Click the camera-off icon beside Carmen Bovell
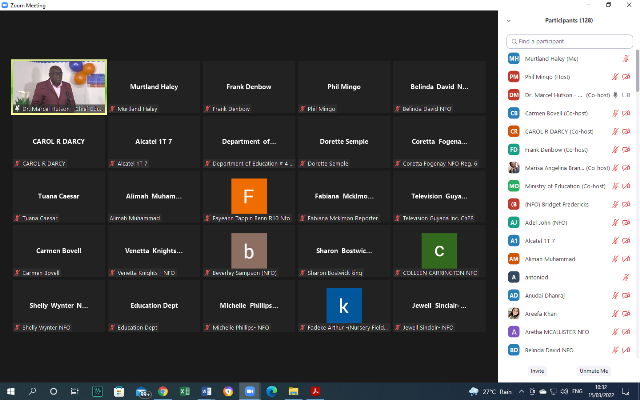 [626, 113]
